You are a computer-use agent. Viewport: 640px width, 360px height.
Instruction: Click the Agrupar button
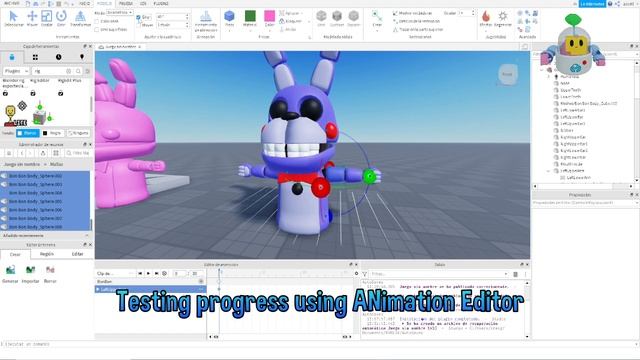click(289, 13)
